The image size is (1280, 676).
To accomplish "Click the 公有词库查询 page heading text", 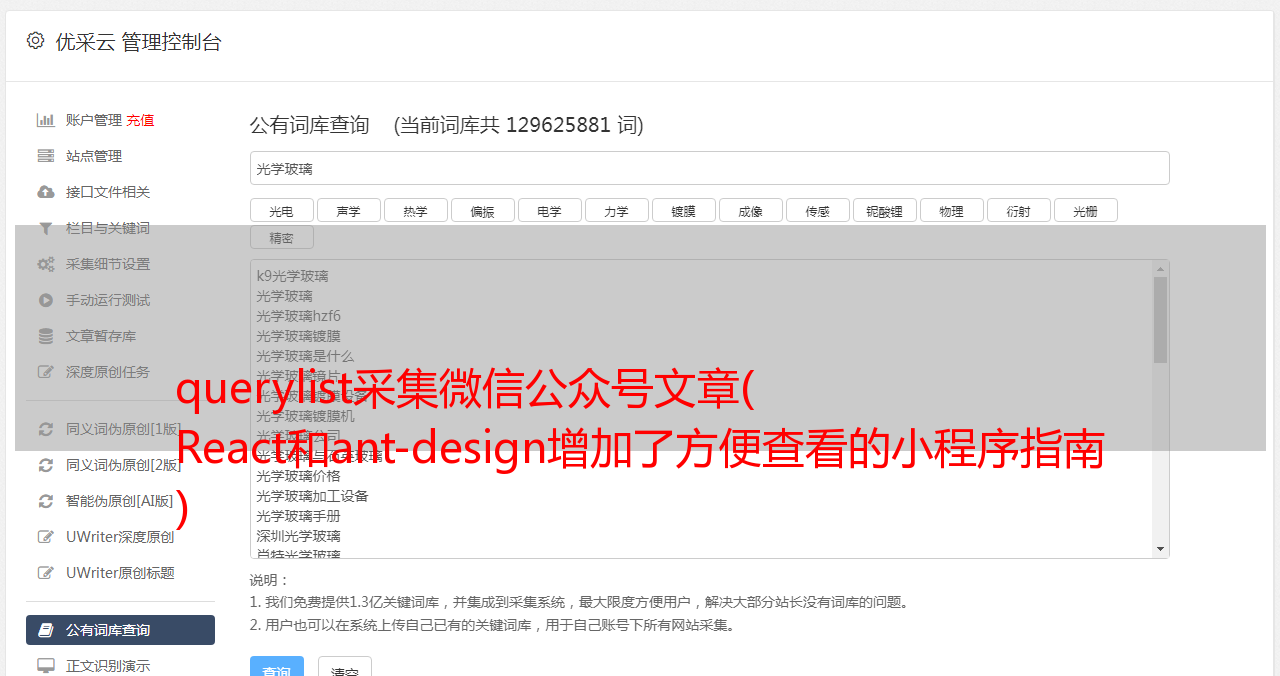I will (x=310, y=125).
